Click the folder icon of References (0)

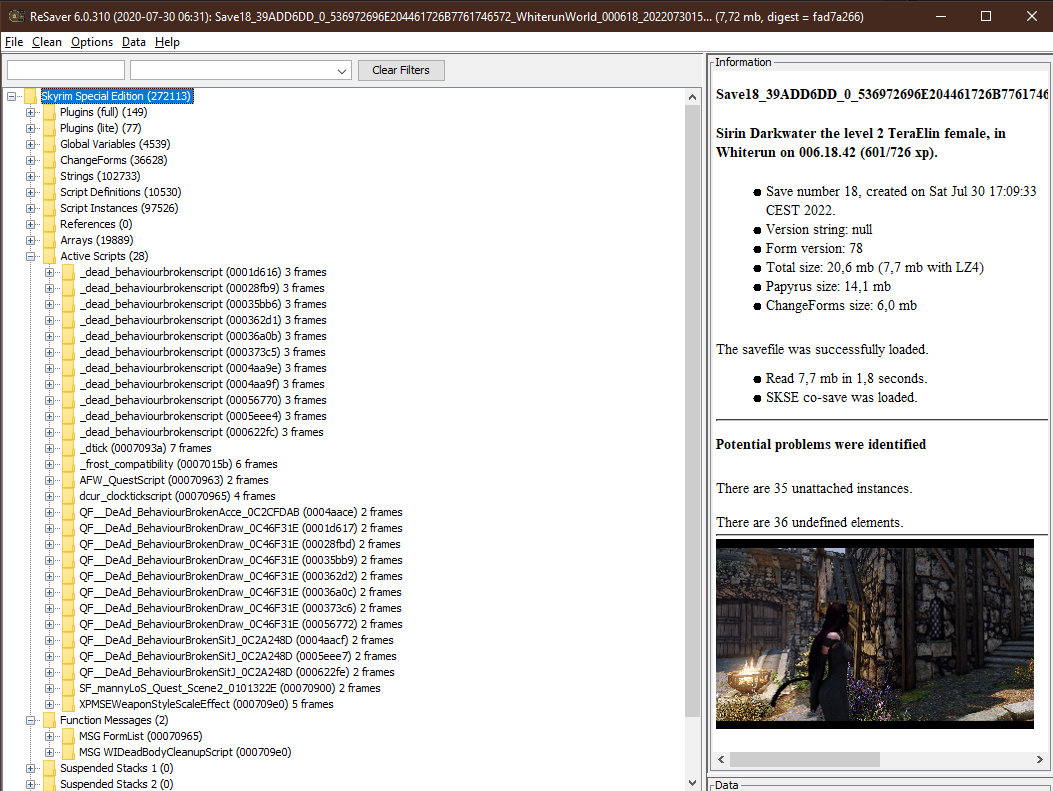coord(50,224)
